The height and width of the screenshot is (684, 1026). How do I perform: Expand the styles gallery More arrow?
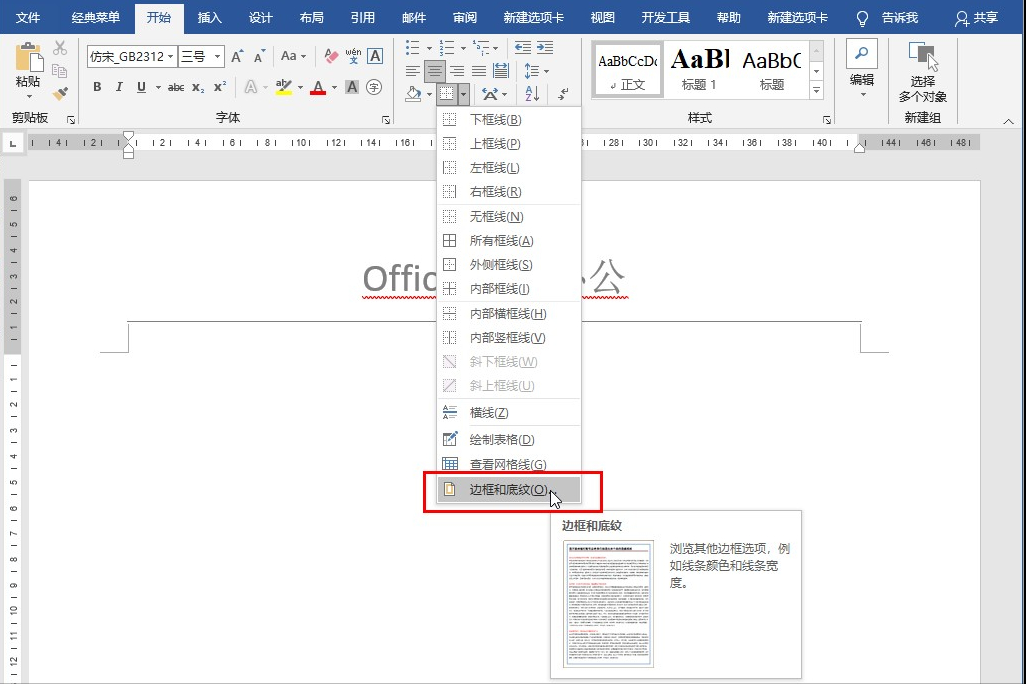point(817,90)
